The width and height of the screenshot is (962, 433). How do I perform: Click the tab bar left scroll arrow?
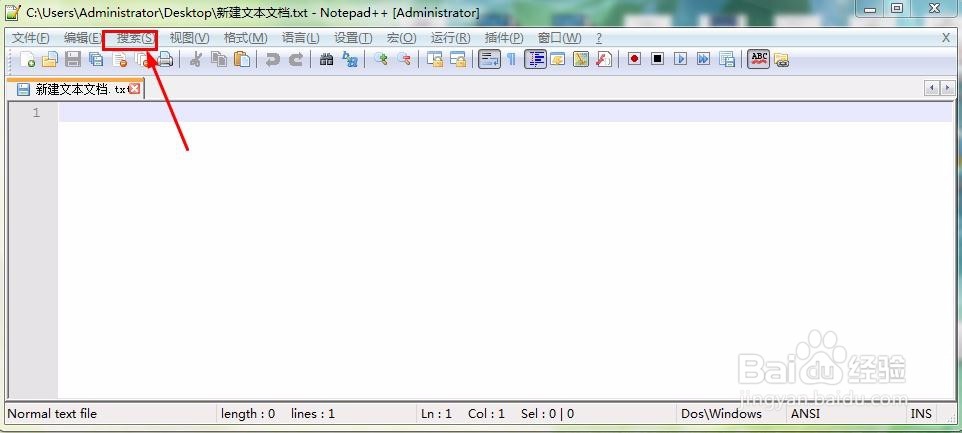tap(932, 88)
